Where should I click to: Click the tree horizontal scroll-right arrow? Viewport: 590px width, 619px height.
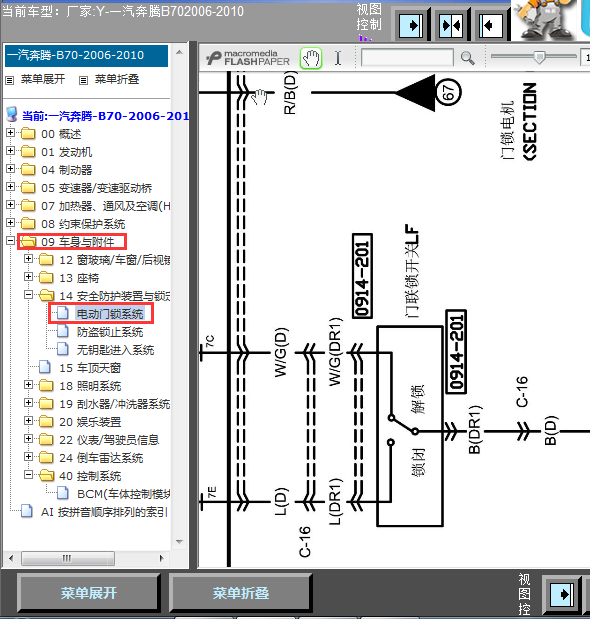click(161, 558)
